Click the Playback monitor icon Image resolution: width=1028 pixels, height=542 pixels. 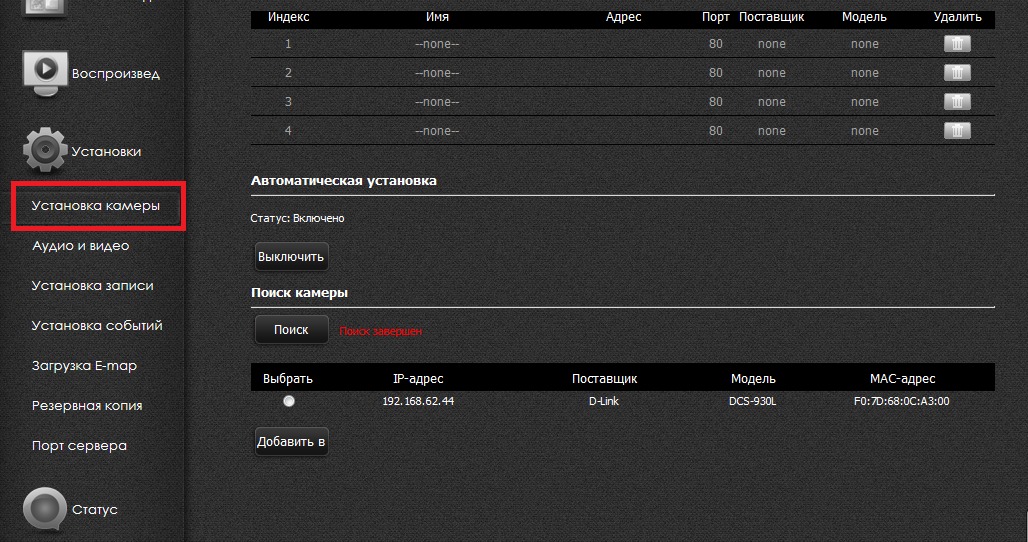[46, 73]
